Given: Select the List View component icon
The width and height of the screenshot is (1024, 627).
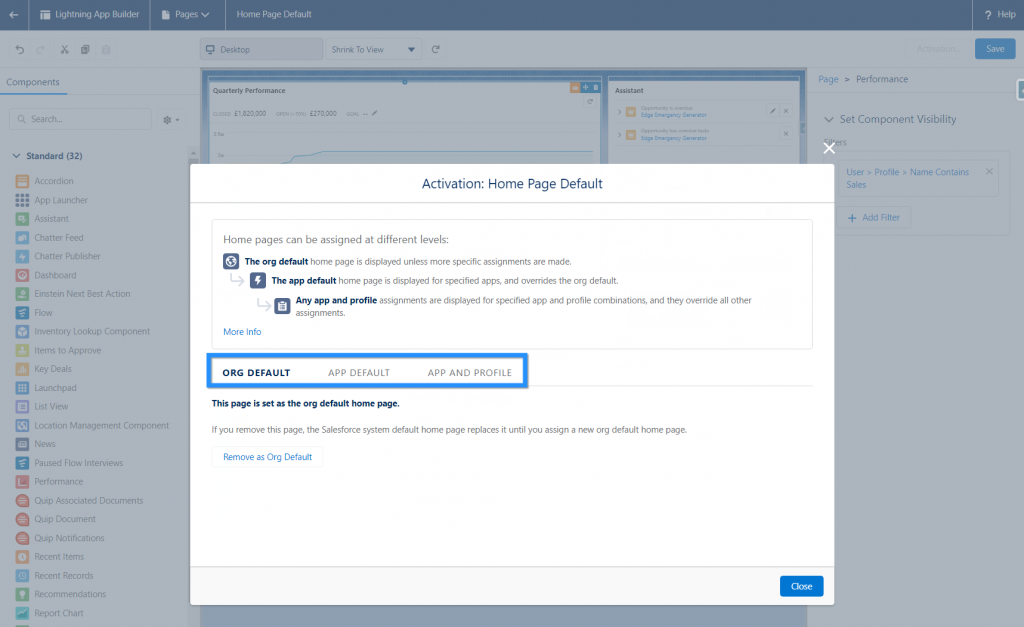Looking at the screenshot, I should tap(22, 406).
